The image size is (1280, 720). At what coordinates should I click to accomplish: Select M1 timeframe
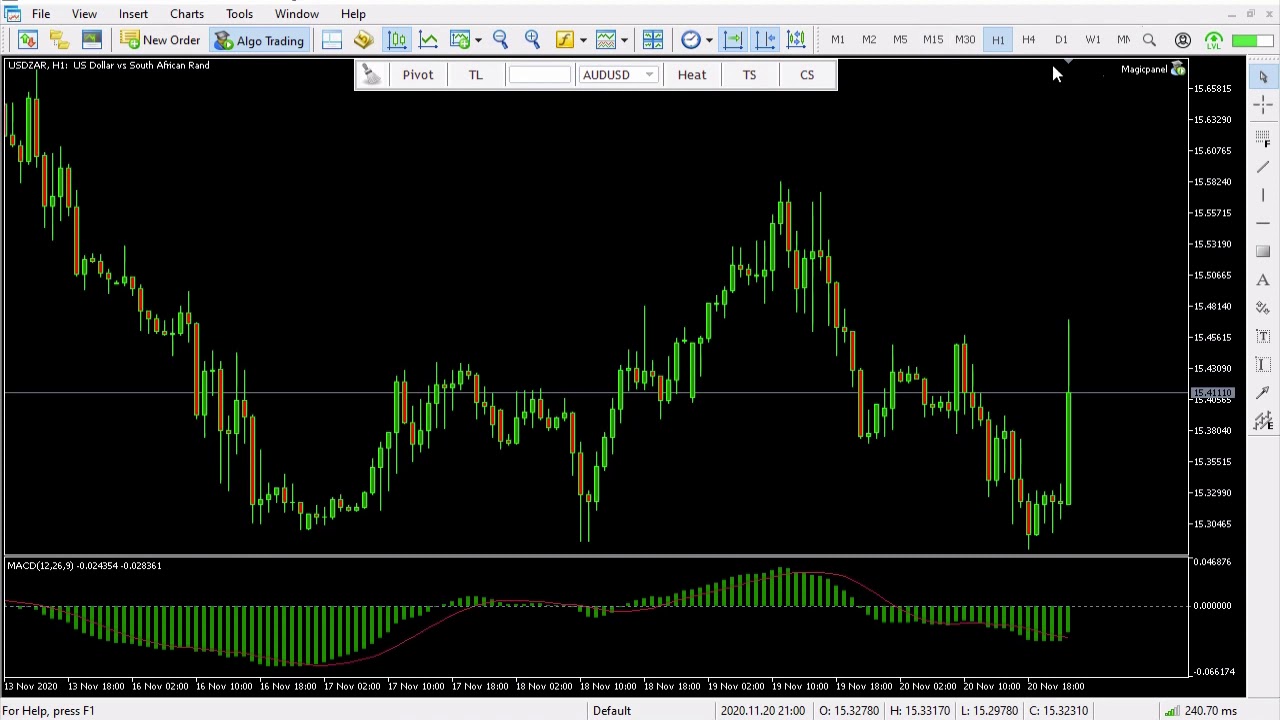pyautogui.click(x=837, y=40)
